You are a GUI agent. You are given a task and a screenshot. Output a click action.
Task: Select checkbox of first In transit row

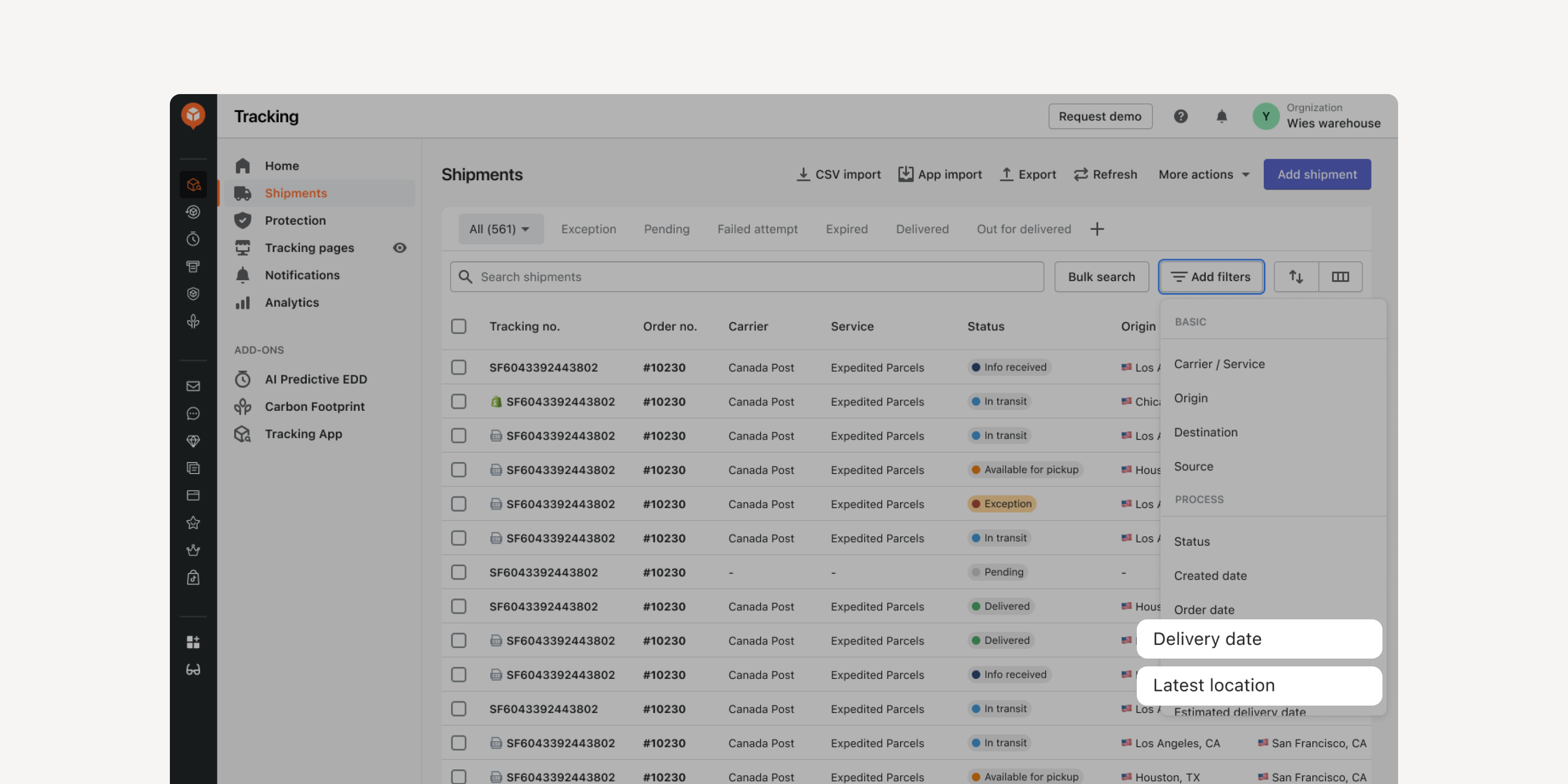(x=458, y=402)
